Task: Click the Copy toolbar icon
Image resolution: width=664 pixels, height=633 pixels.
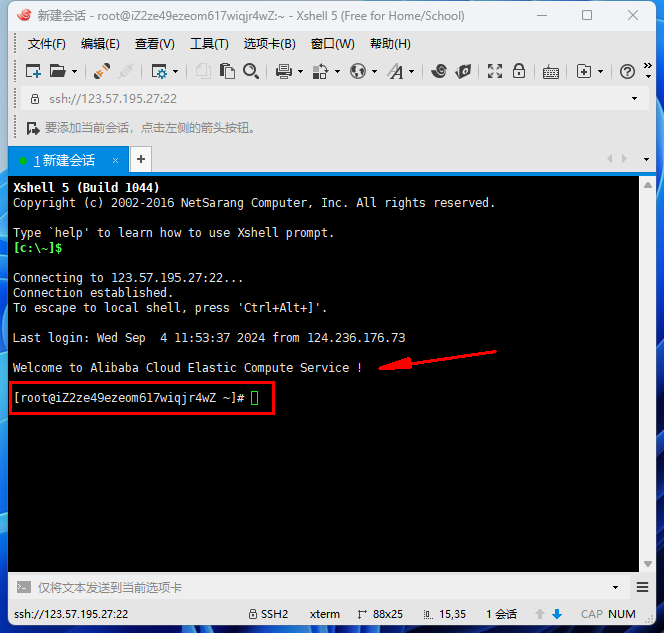Action: coord(203,71)
